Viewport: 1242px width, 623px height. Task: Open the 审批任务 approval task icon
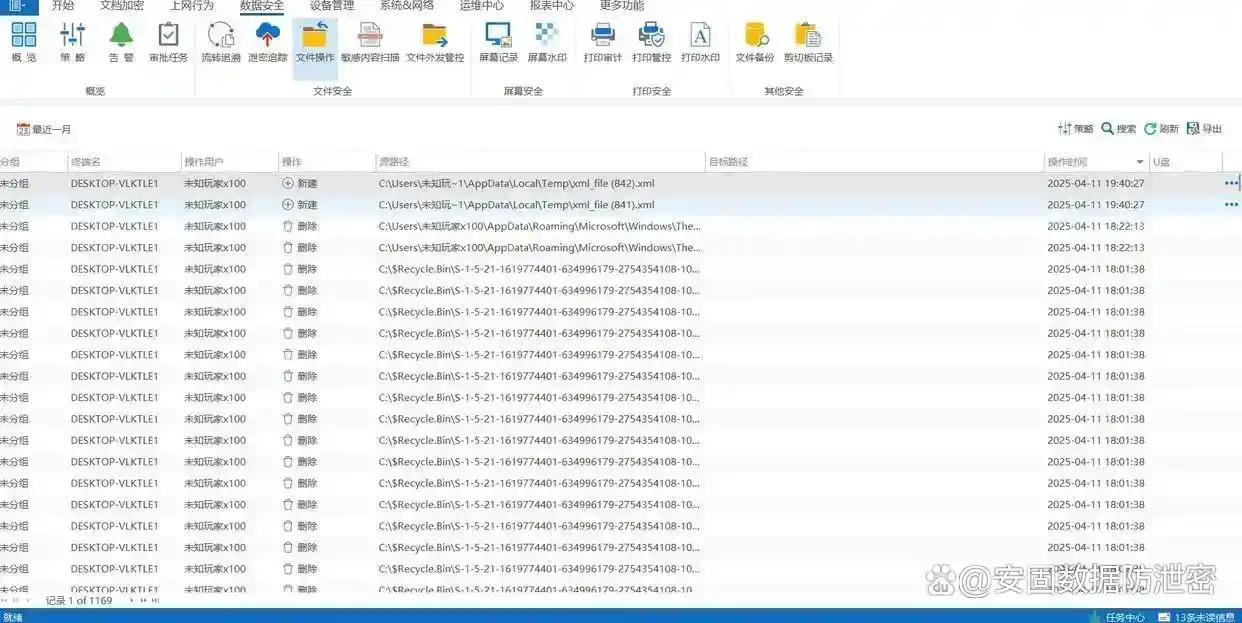(x=169, y=43)
